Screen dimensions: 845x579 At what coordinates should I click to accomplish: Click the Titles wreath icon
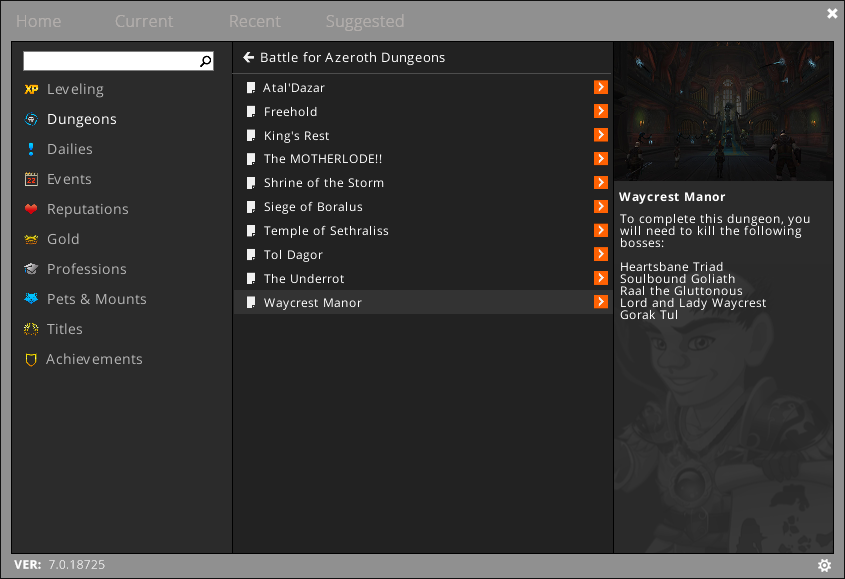click(31, 329)
